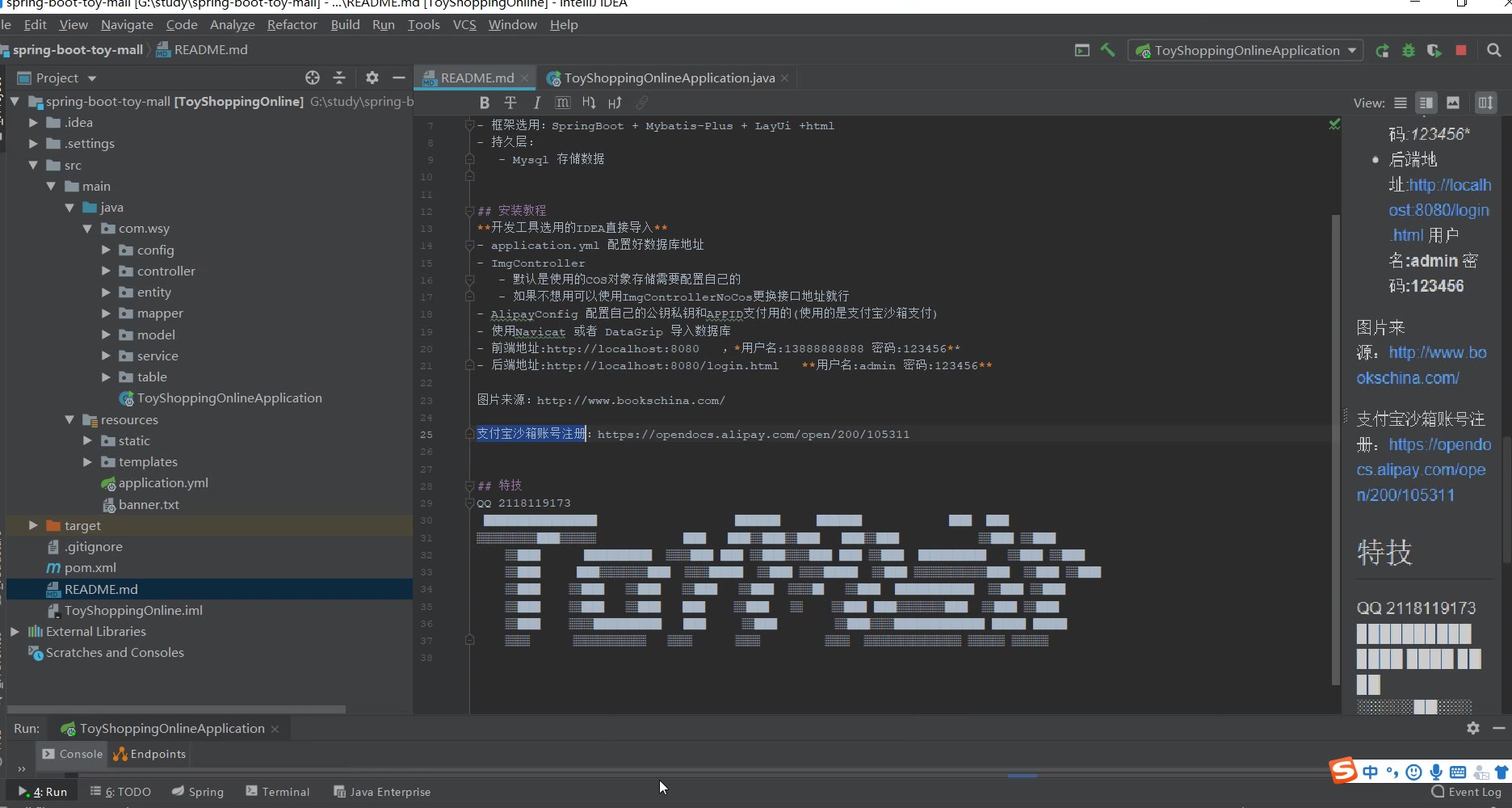
Task: Switch to Endpoints tab in Run panel
Action: click(x=149, y=754)
